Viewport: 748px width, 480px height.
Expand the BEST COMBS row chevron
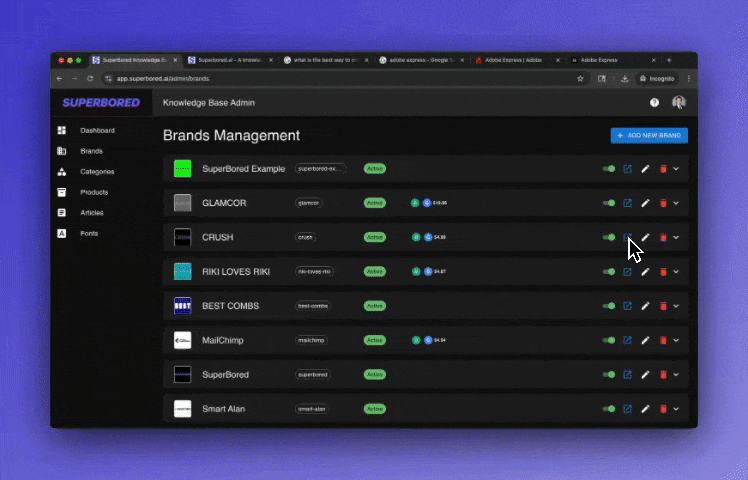676,306
